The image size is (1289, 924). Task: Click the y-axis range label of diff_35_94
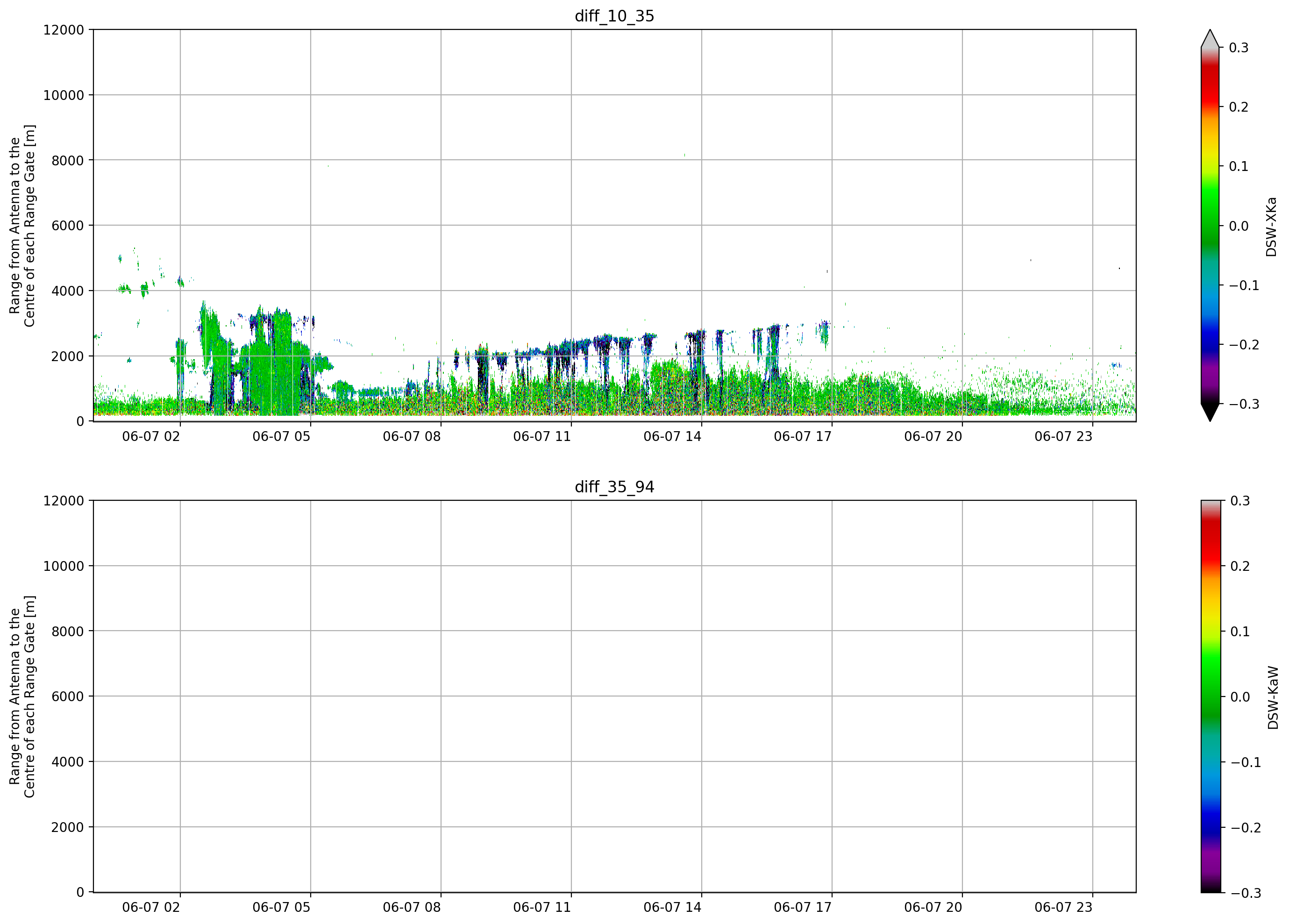tap(22, 696)
